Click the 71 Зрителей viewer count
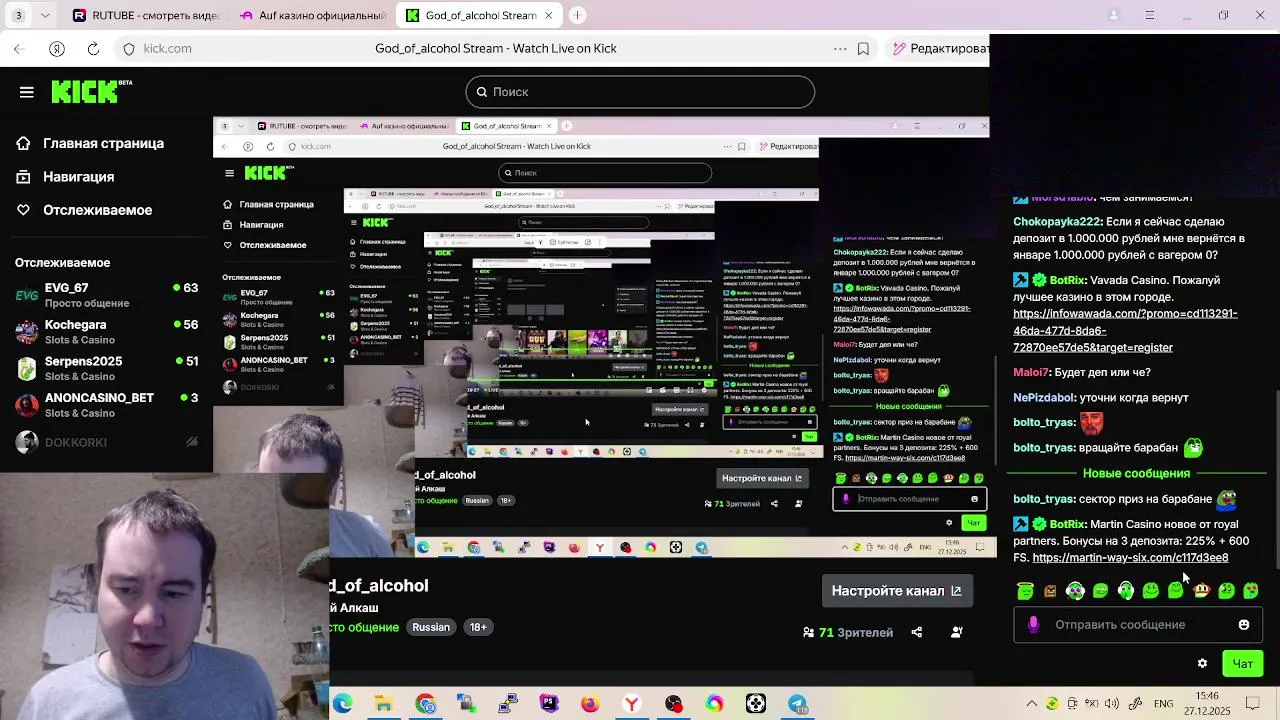This screenshot has width=1280, height=720. tap(848, 632)
